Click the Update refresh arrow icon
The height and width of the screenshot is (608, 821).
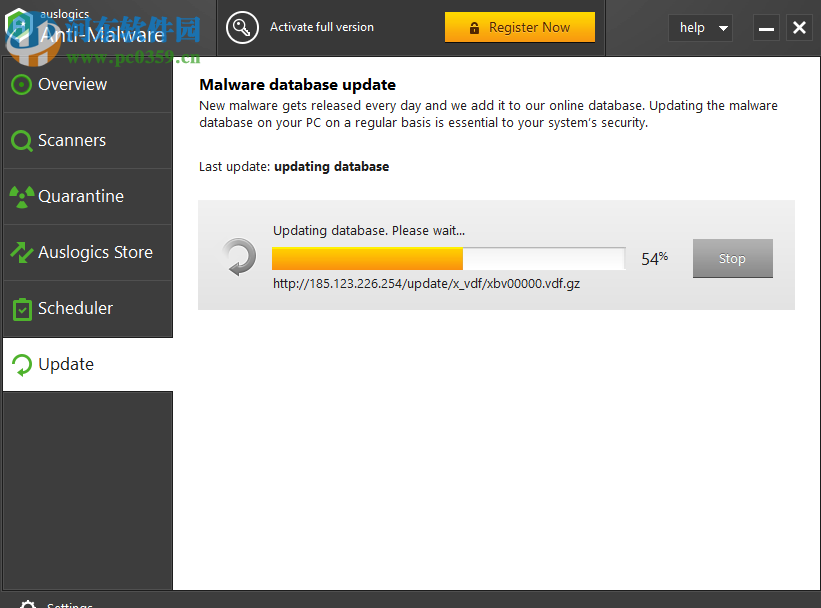(x=22, y=364)
